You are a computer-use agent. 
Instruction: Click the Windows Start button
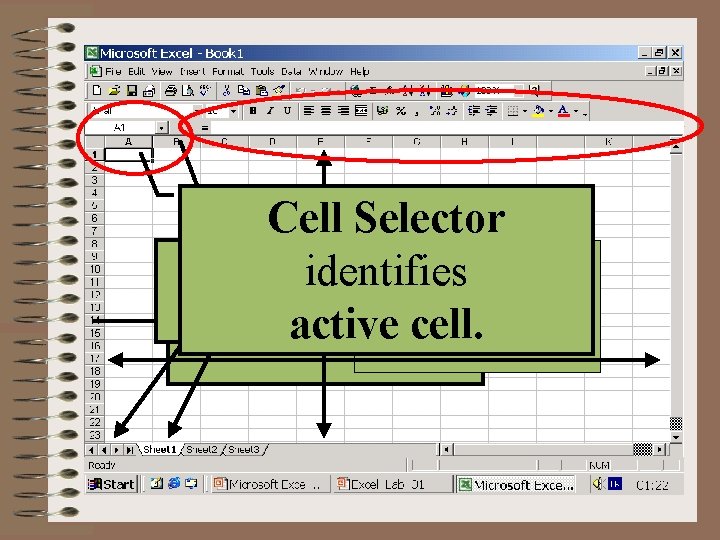tap(112, 484)
